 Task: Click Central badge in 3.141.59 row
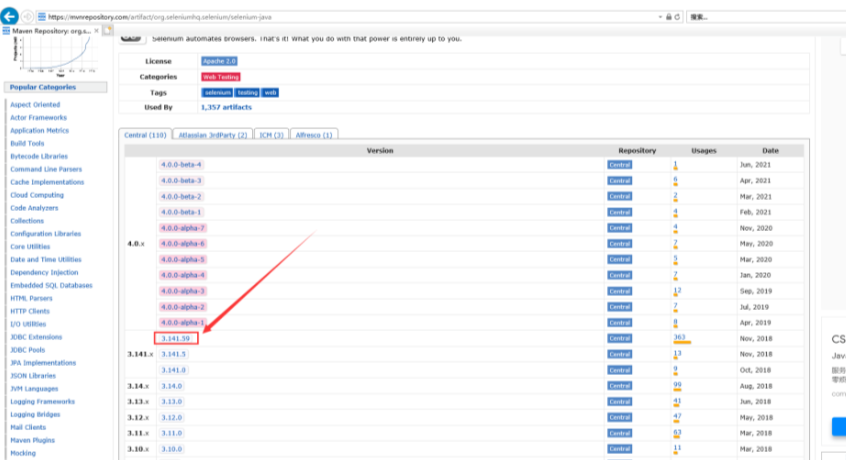(619, 339)
